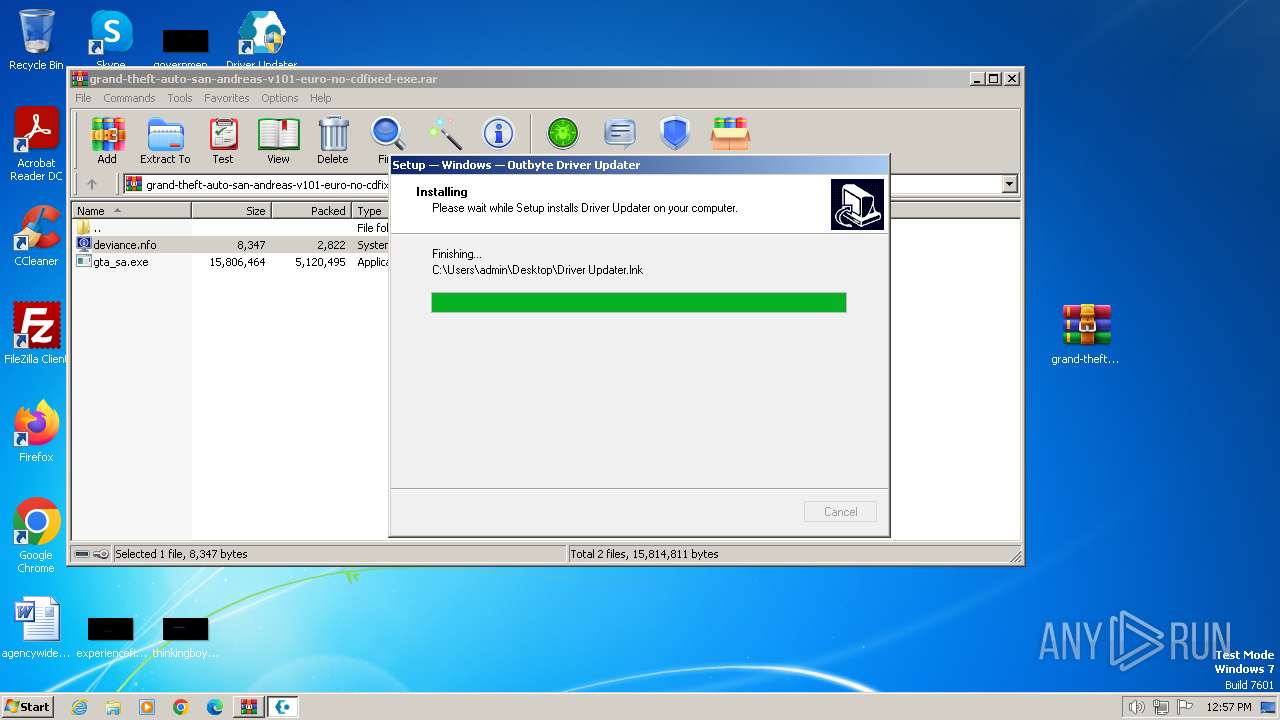This screenshot has height=720, width=1280.
Task: Click the taskbar media player icon
Action: click(147, 707)
